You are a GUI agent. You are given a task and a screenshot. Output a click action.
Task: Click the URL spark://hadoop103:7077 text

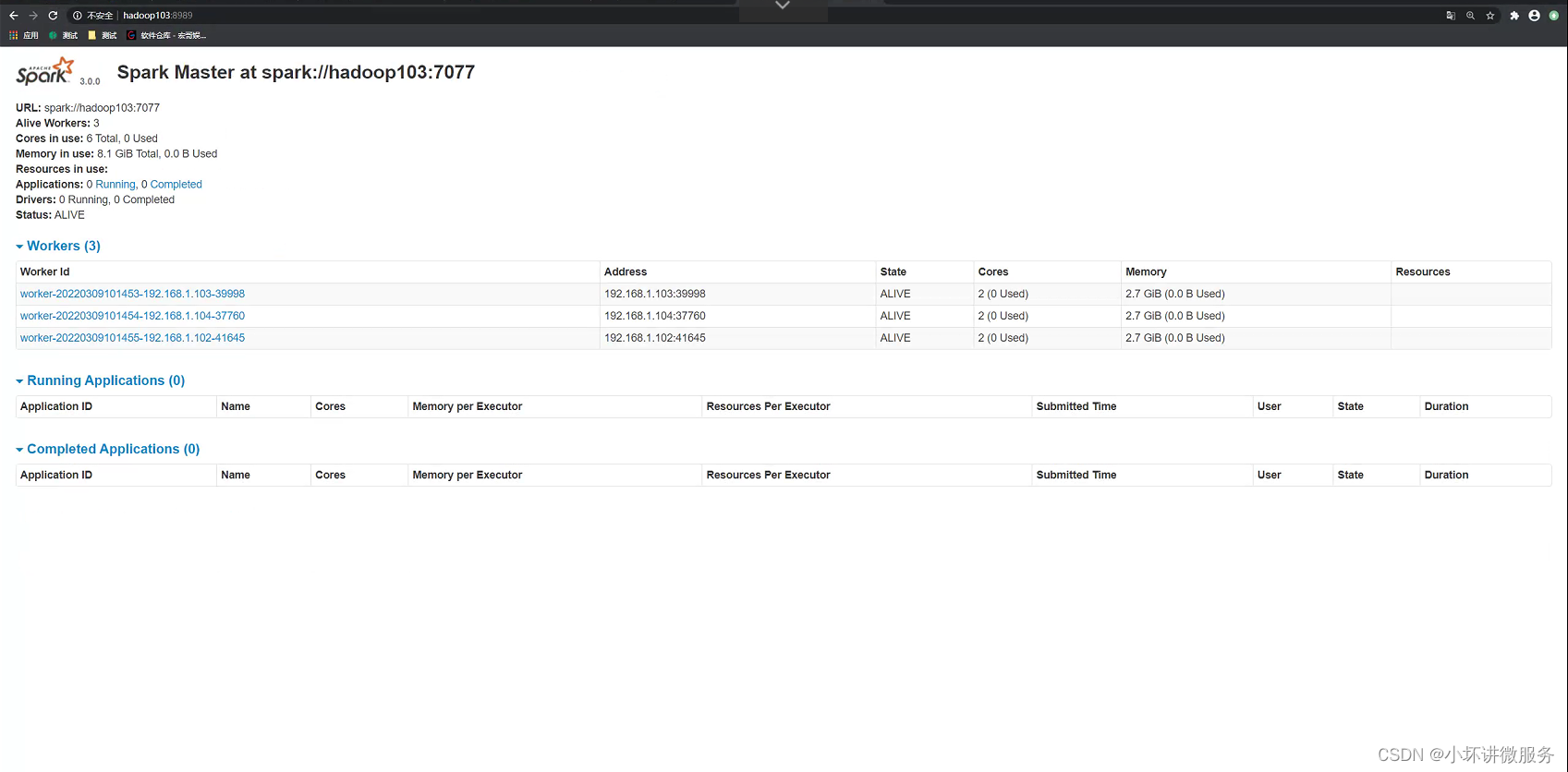[x=102, y=108]
